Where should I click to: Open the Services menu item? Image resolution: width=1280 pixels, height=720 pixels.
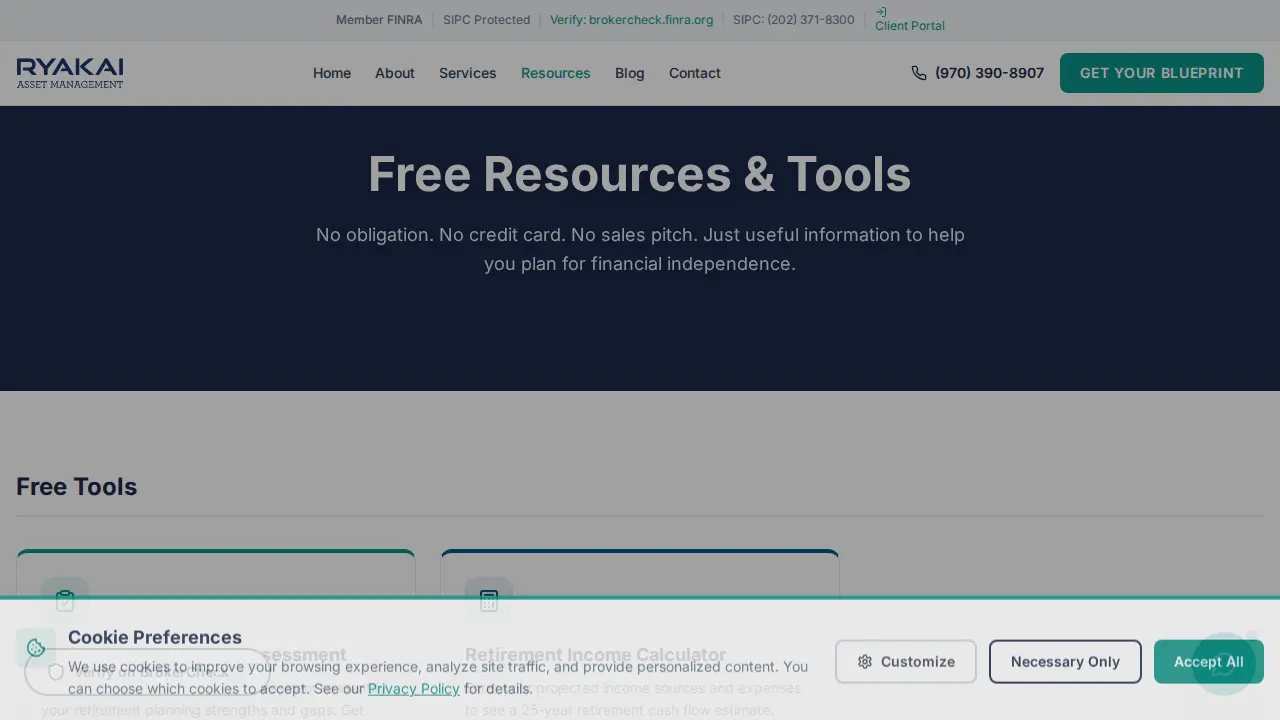[x=468, y=73]
